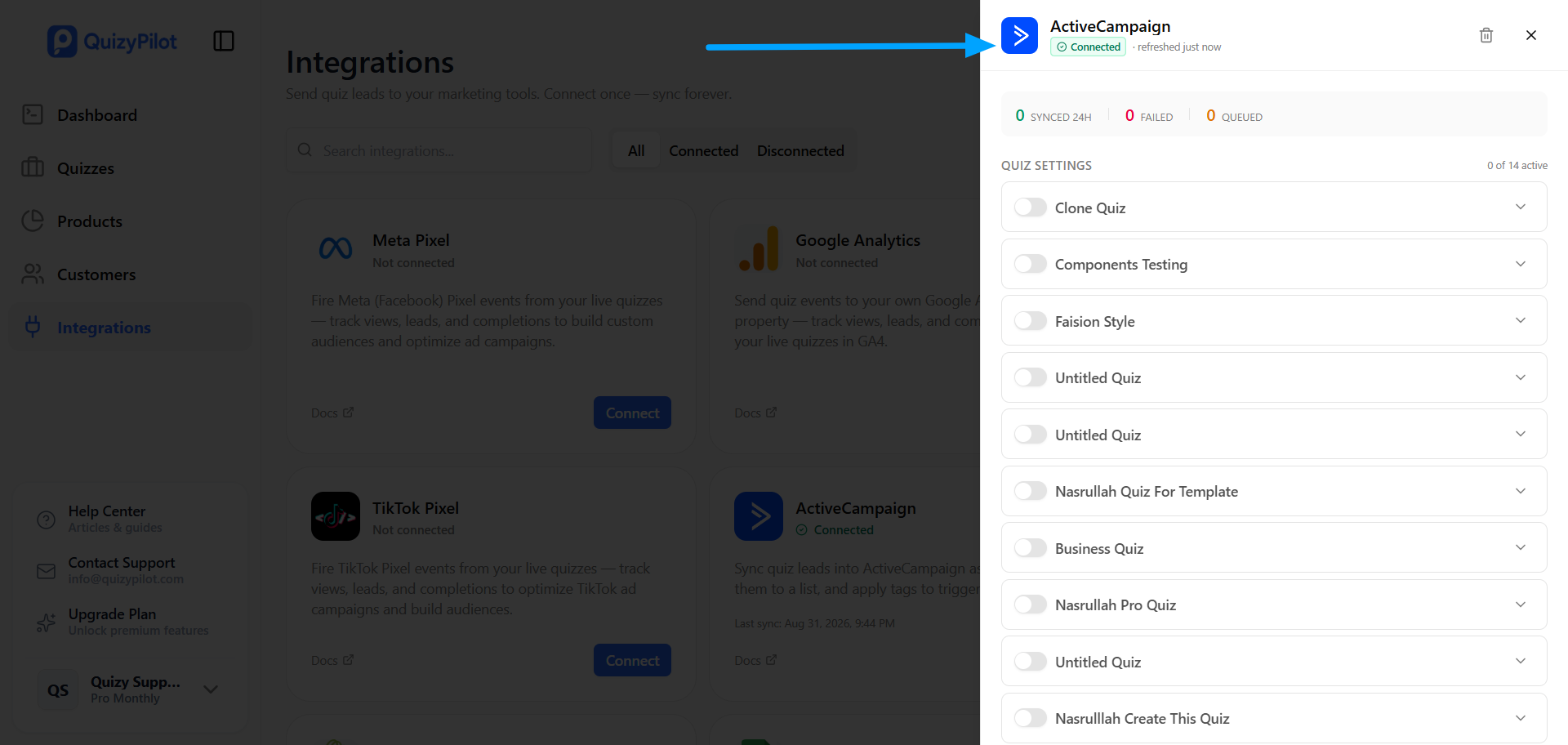
Task: Activate the Nasrullah Pro Quiz toggle
Action: (x=1031, y=604)
